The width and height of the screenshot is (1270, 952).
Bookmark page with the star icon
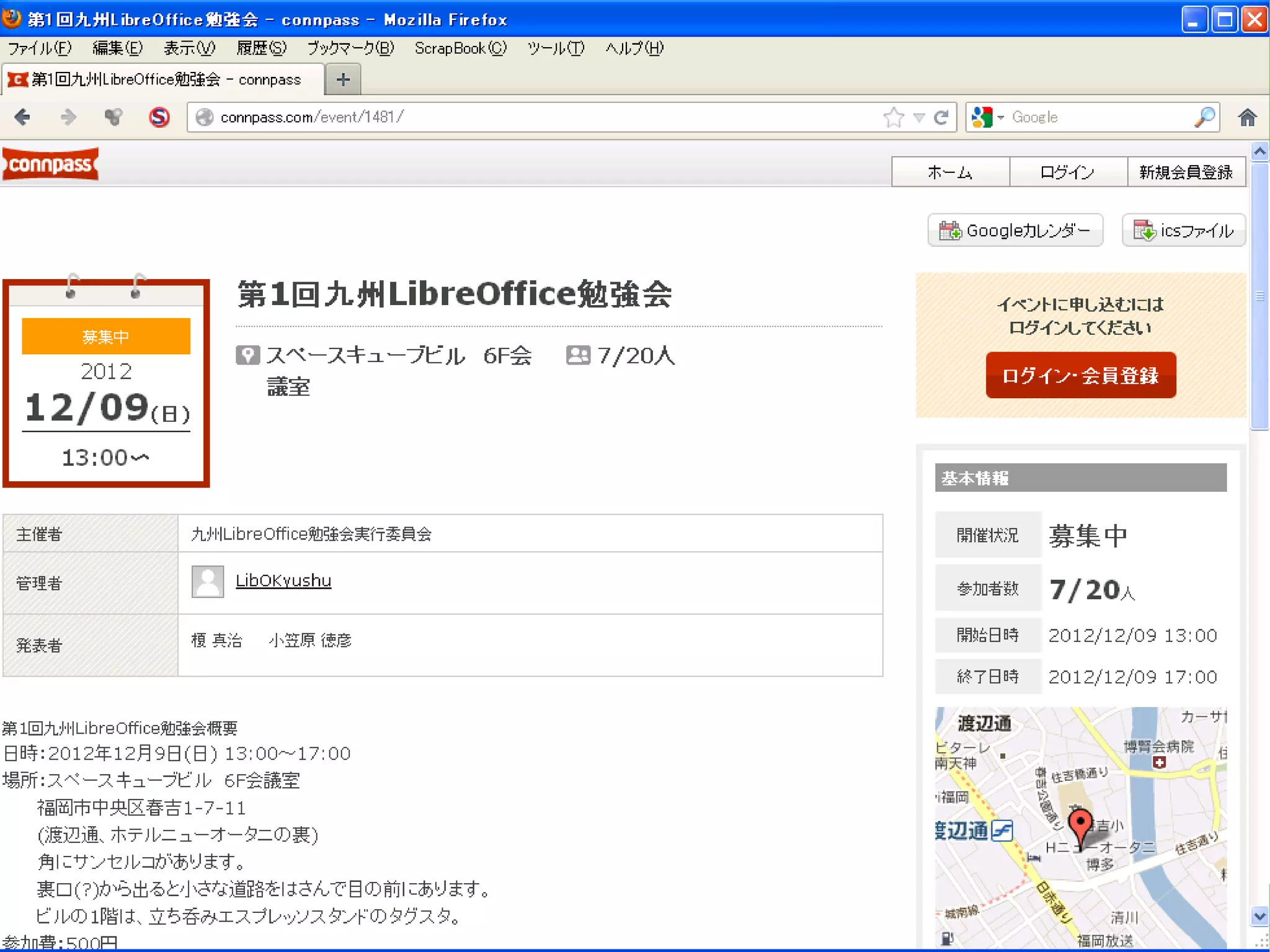(x=894, y=117)
